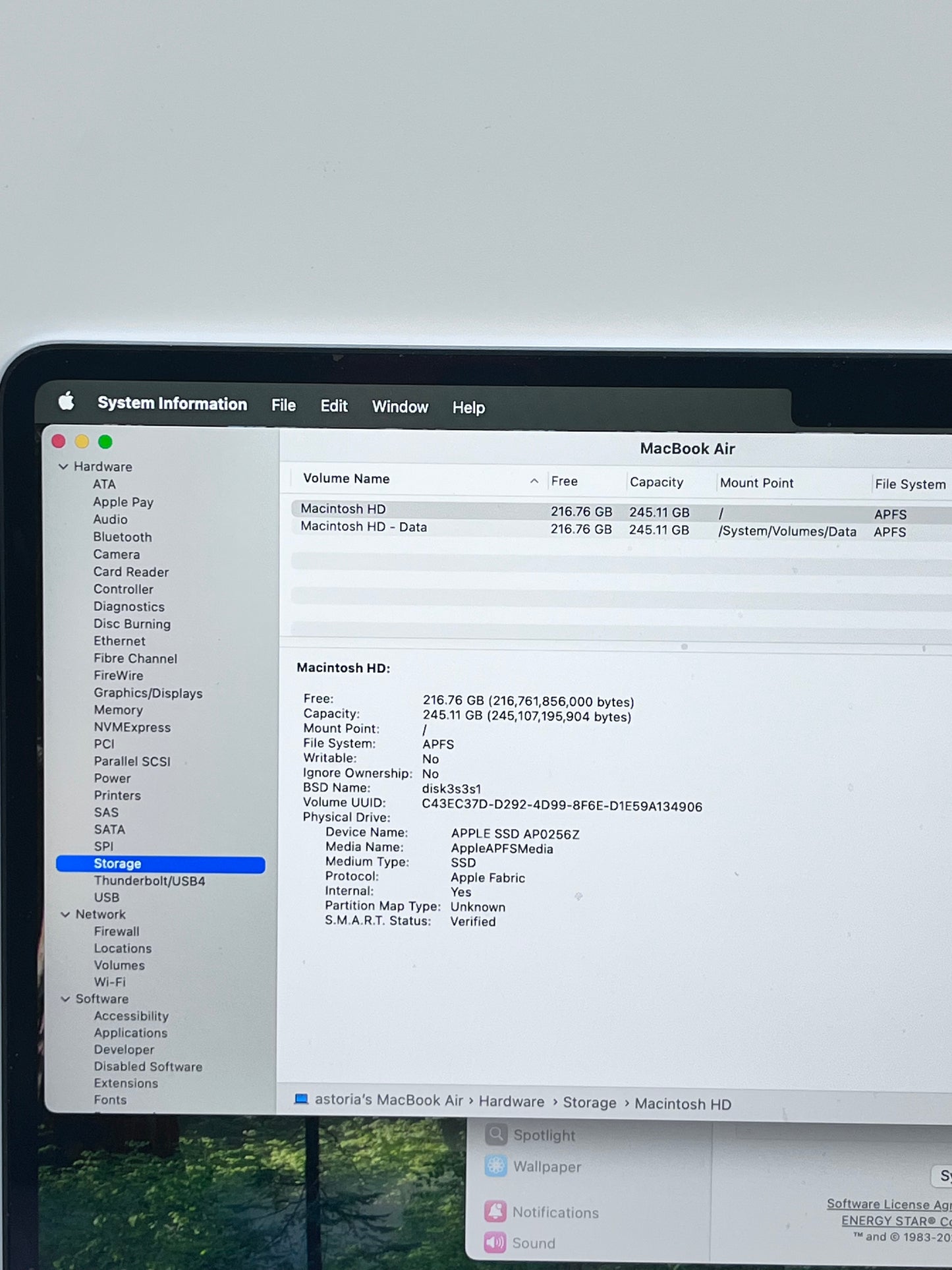This screenshot has width=952, height=1270.
Task: Select Parallel SCSI in the sidebar
Action: tap(132, 761)
